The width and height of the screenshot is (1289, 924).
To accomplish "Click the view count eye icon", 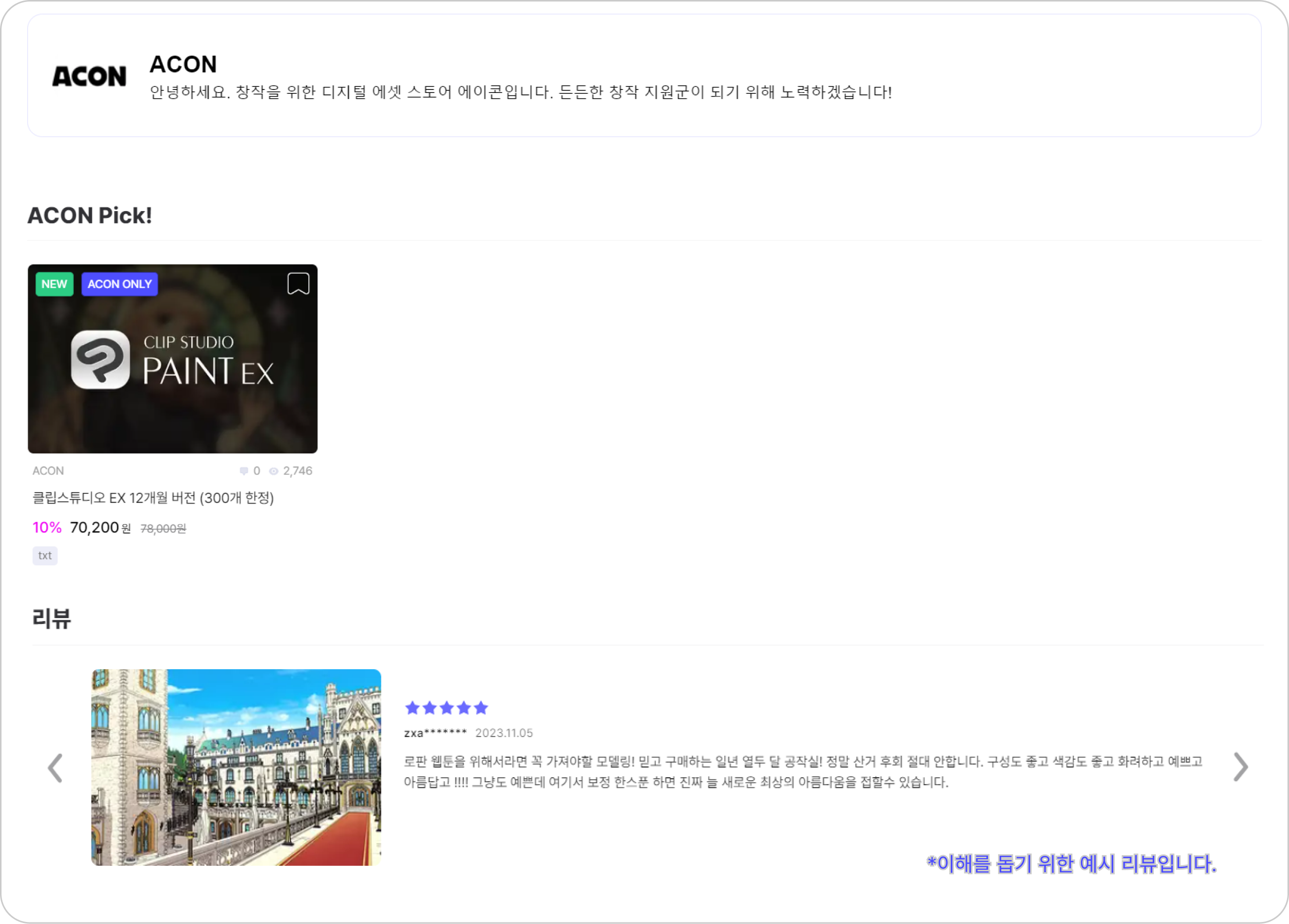I will tap(273, 471).
